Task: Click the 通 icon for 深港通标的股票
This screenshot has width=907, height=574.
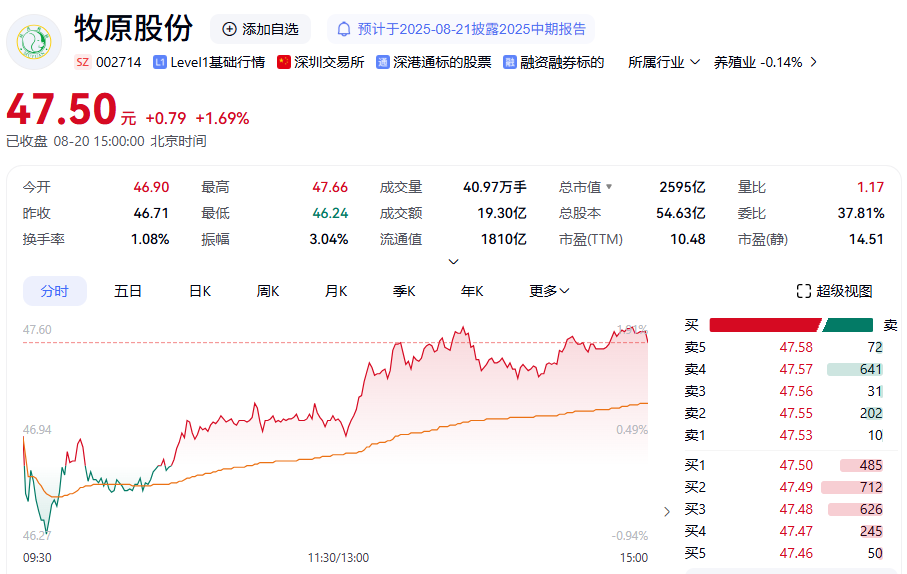Action: pos(382,62)
